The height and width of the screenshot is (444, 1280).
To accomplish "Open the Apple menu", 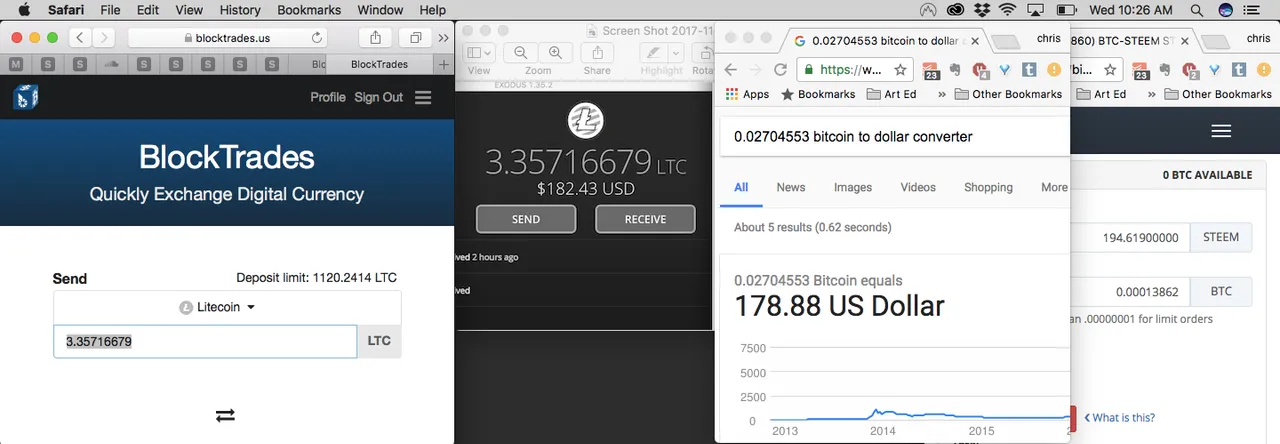I will click(24, 10).
